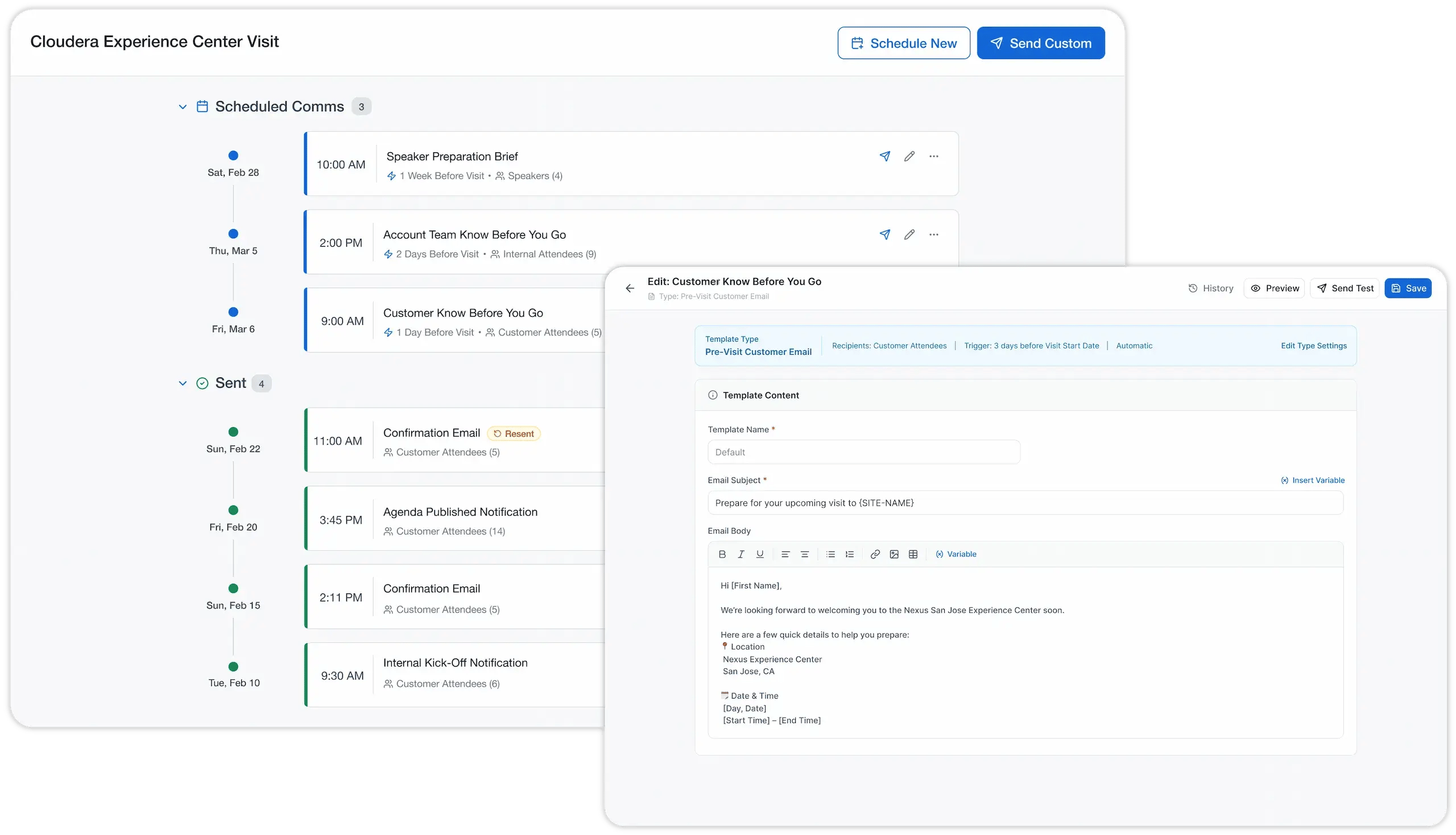Click the Scheduled Comms count badge 3

click(x=361, y=107)
